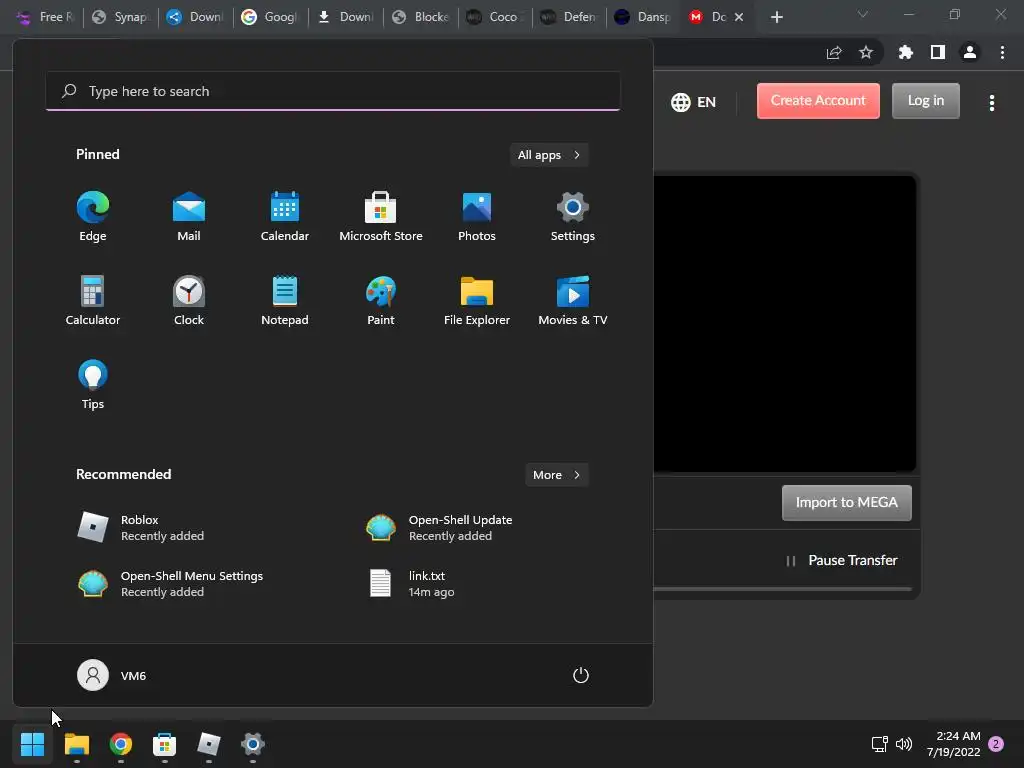
Task: Open Chrome three-dot menu
Action: click(1002, 52)
